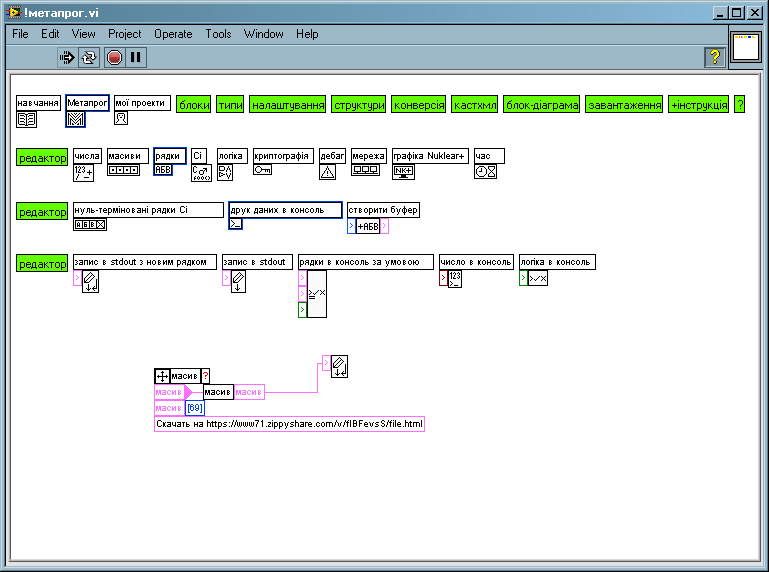Image resolution: width=769 pixels, height=572 pixels.
Task: Click the друк даних в консоль prompt icon
Action: [x=235, y=224]
